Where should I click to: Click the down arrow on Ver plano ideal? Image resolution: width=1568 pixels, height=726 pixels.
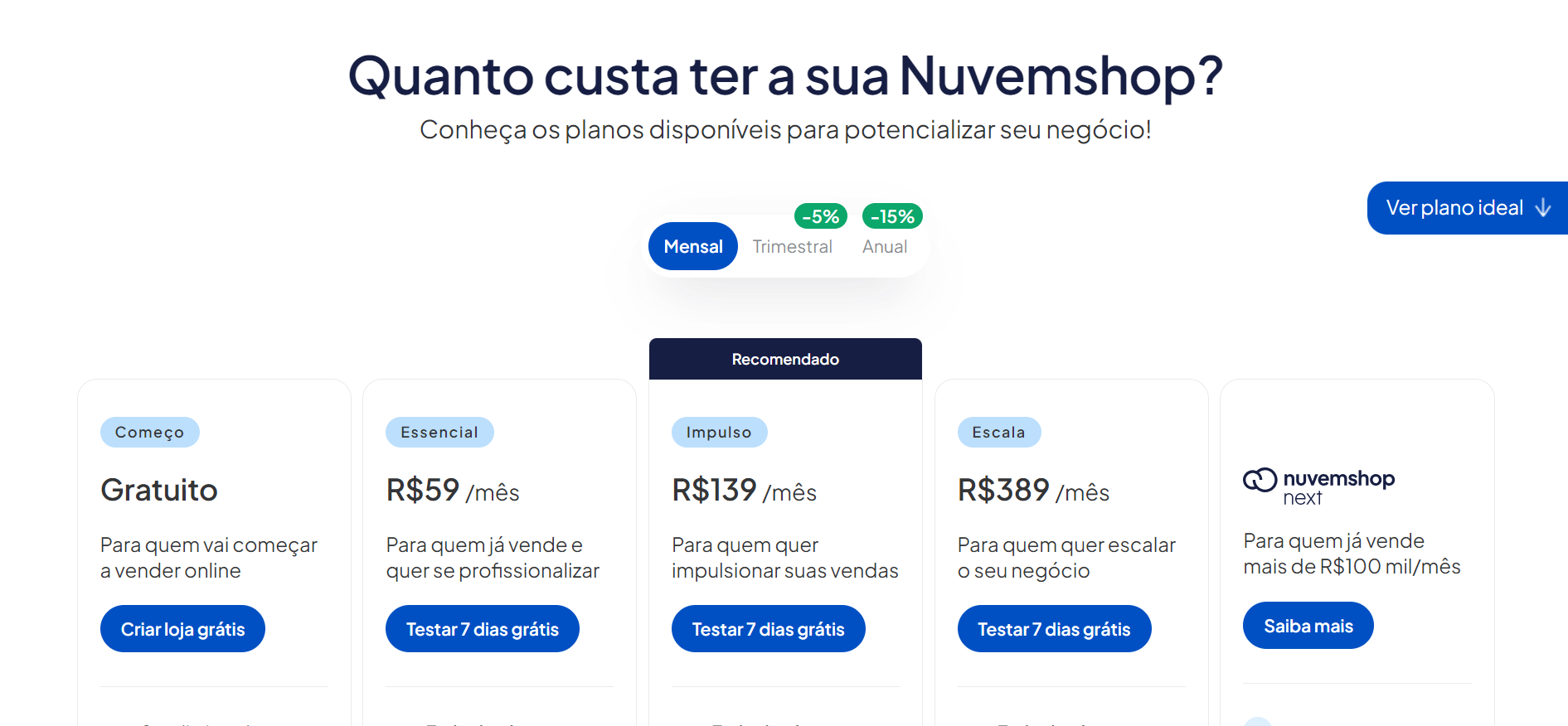pyautogui.click(x=1544, y=208)
